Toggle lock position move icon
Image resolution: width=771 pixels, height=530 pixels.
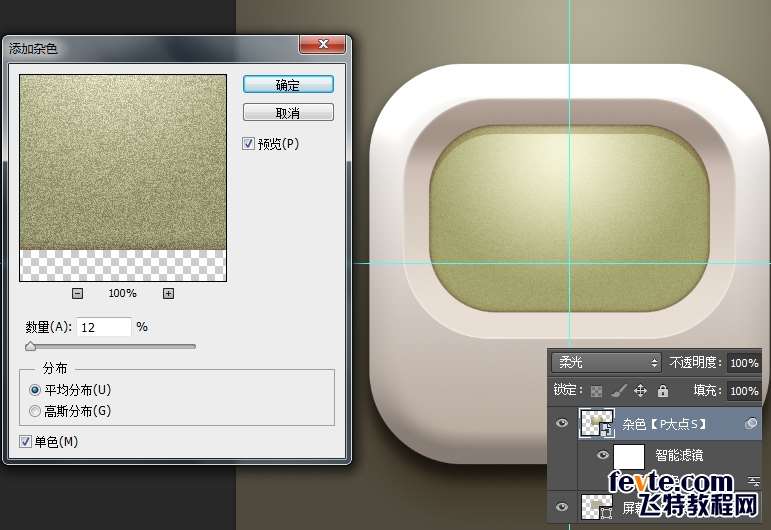(640, 391)
